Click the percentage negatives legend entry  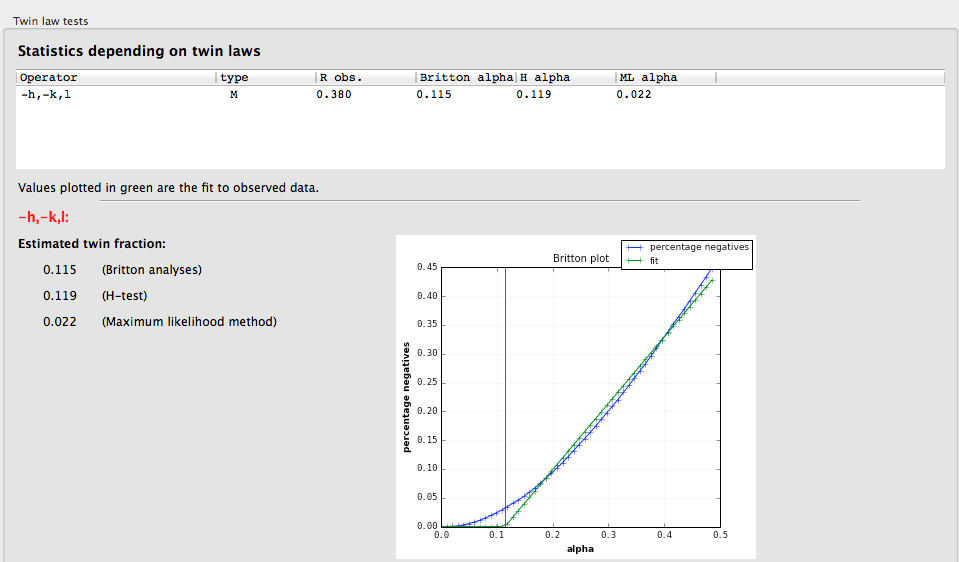click(698, 246)
